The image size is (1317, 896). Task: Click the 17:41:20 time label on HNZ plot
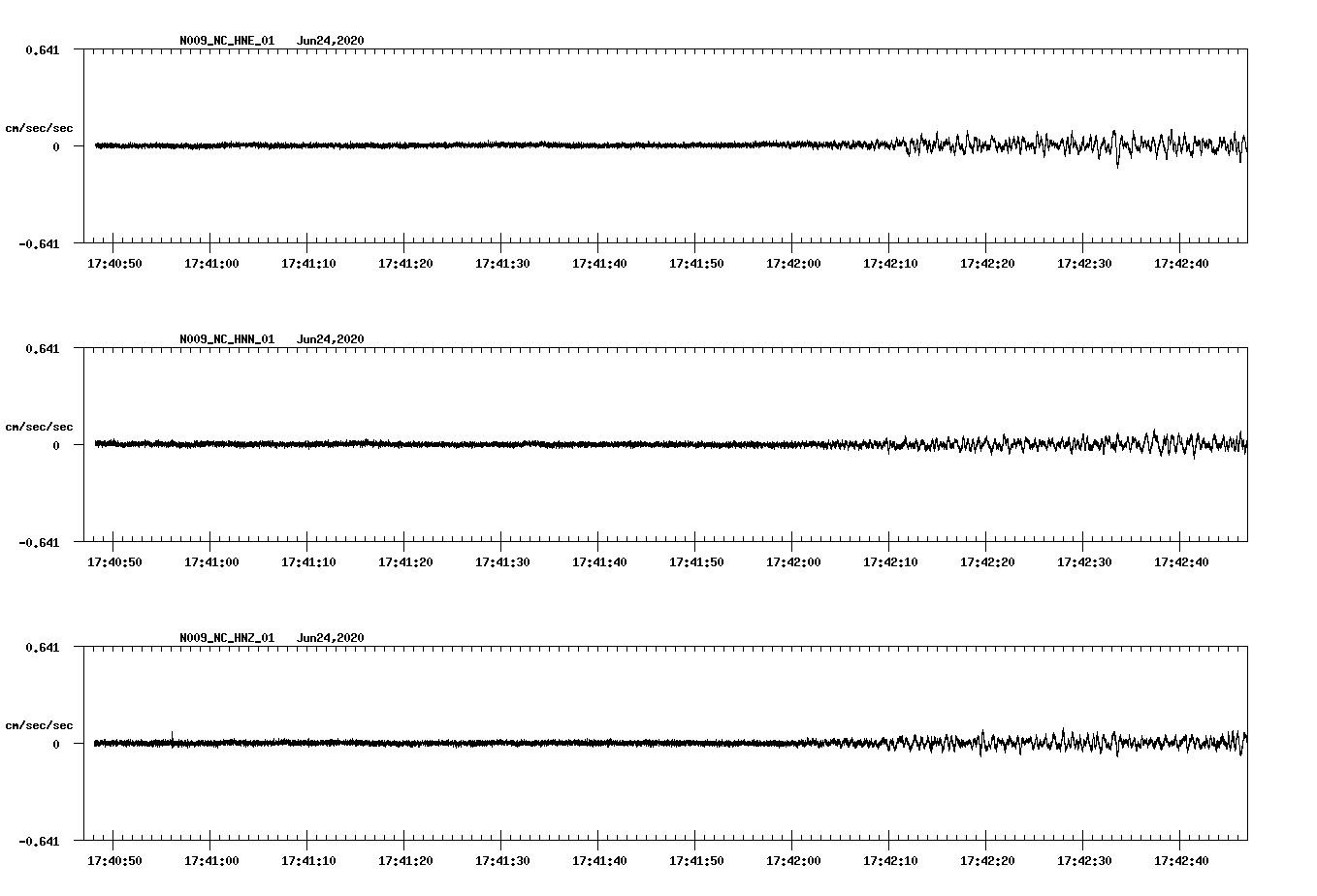point(405,860)
